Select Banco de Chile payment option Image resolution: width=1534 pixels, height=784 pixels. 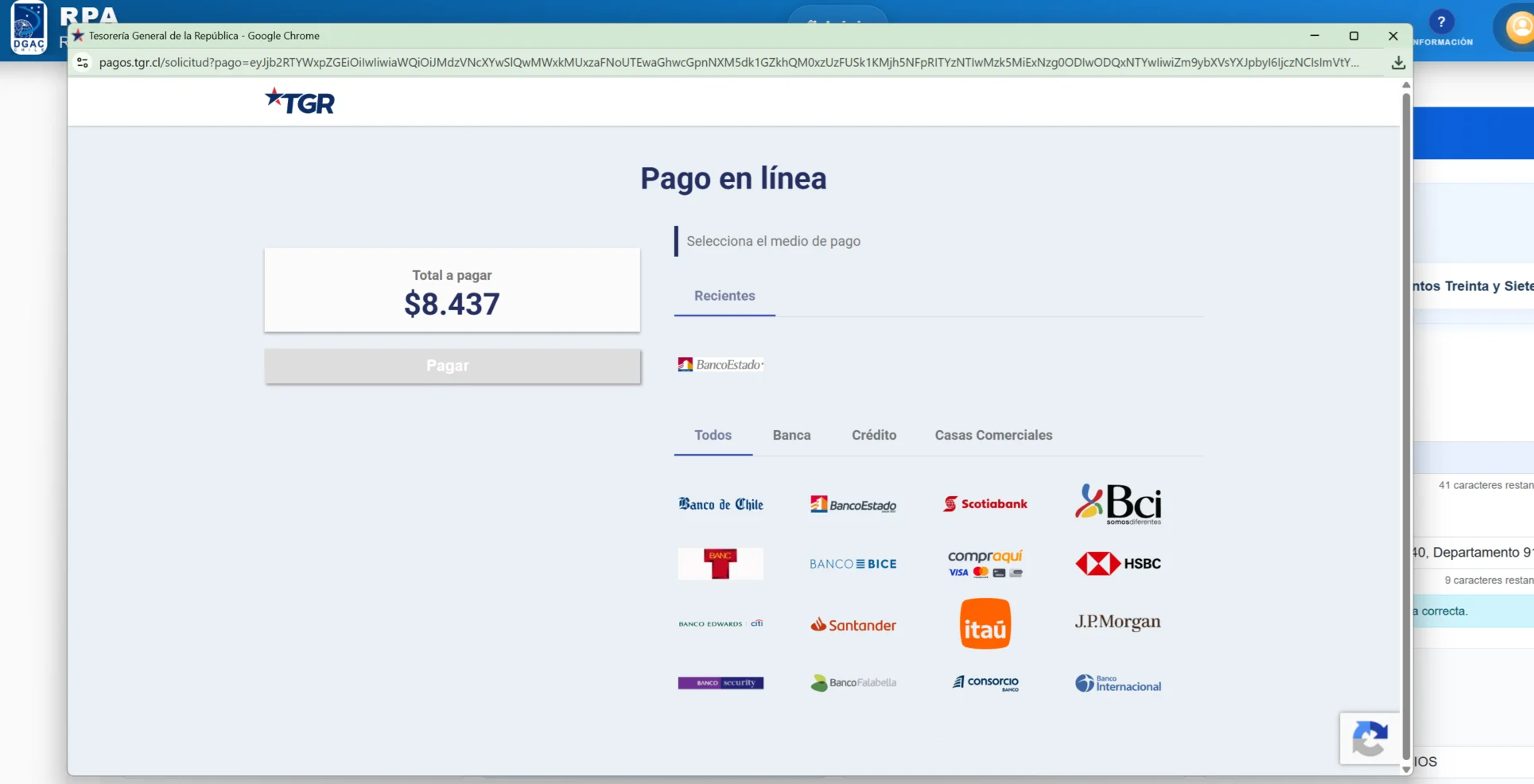click(720, 504)
